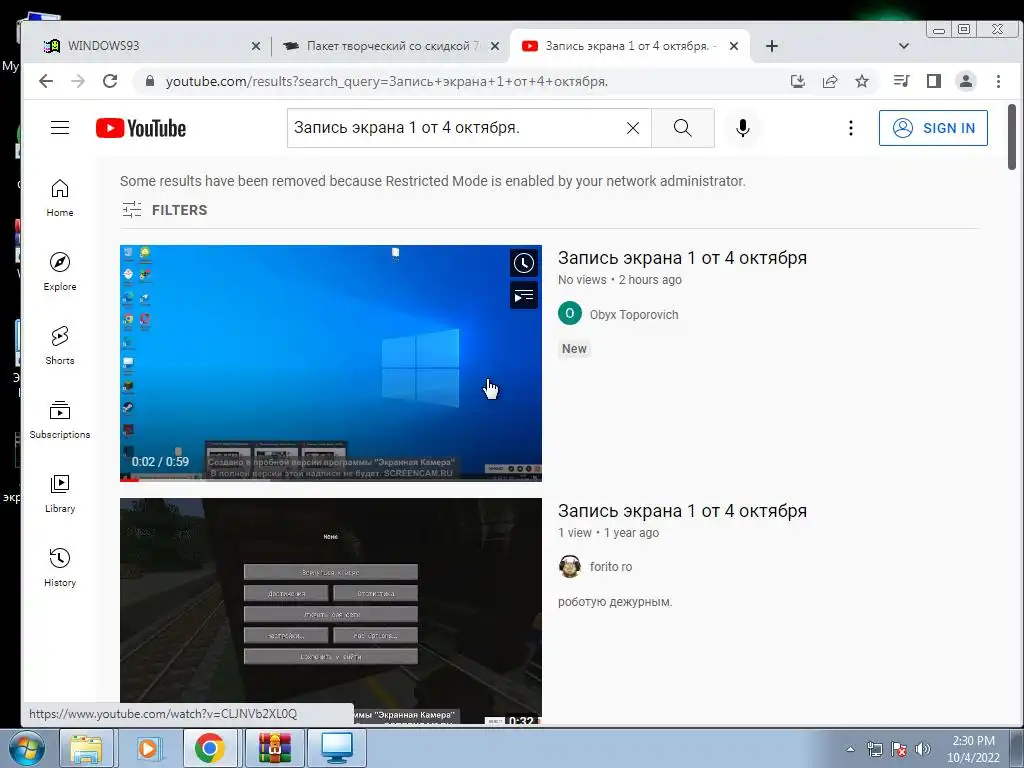Viewport: 1024px width, 768px height.
Task: Bookmark this page with star icon
Action: click(862, 81)
